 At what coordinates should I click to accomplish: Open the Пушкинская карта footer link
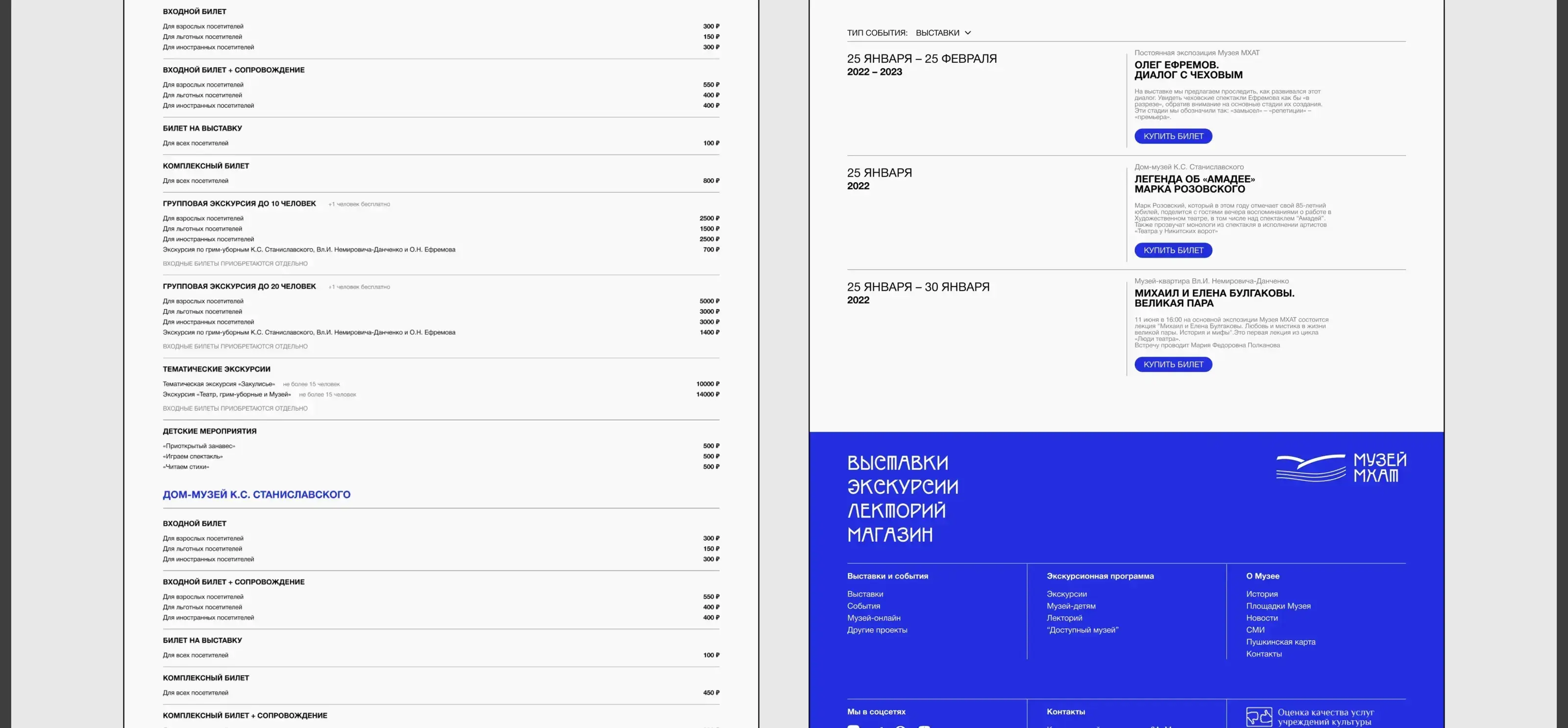pyautogui.click(x=1281, y=642)
